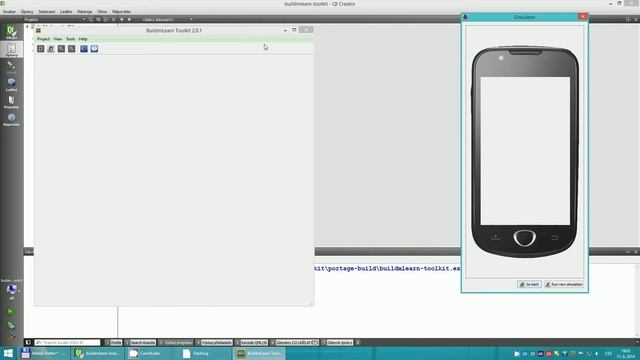Open the Úpravy menu in Qt Creator
Screen dimensions: 640x360
pos(27,11)
